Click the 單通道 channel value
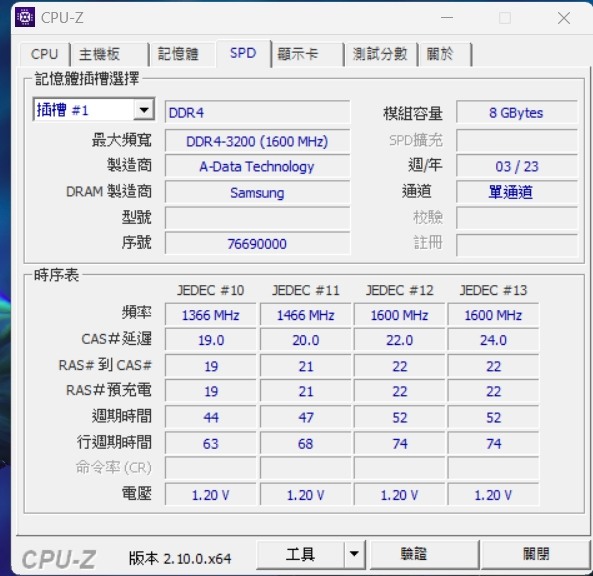Image resolution: width=593 pixels, height=576 pixels. coord(517,193)
